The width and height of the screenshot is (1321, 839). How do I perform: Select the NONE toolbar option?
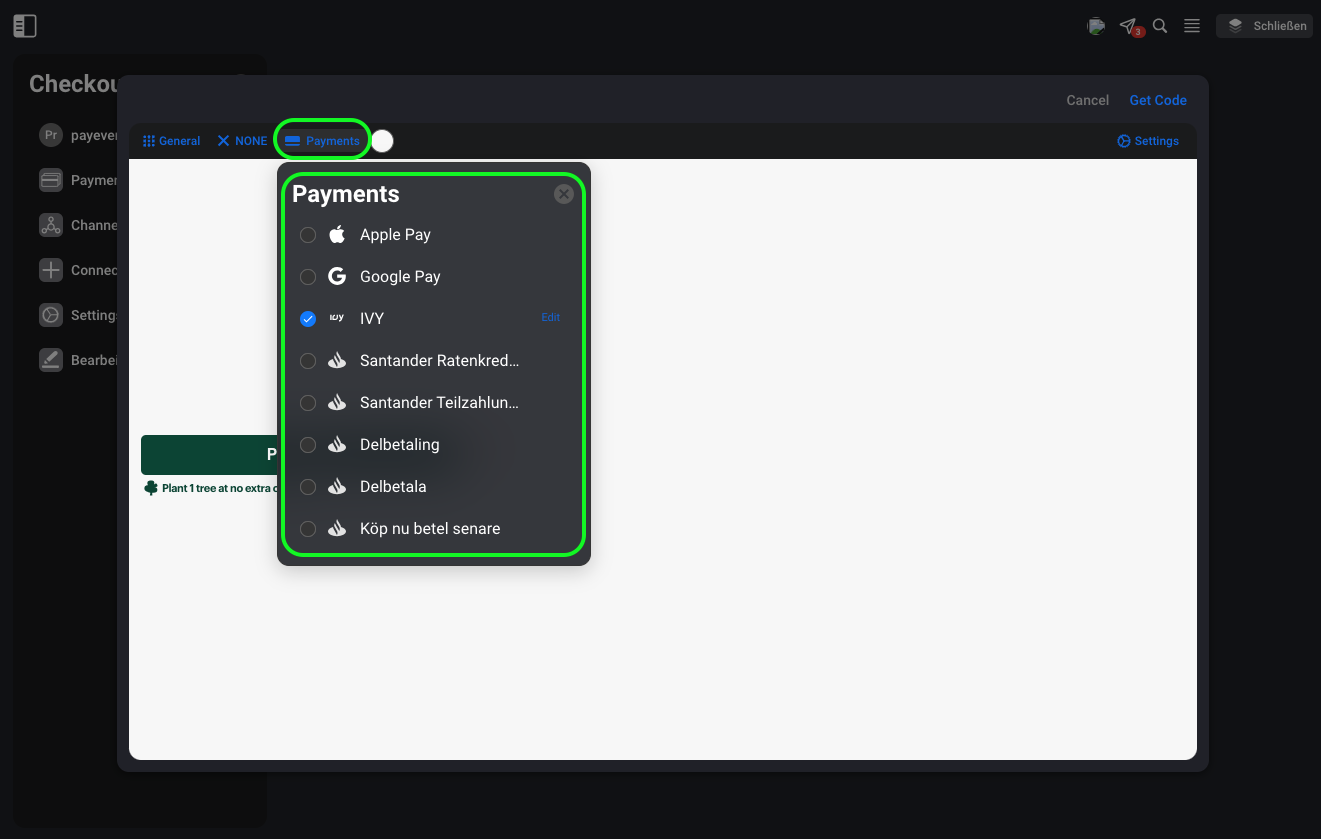click(x=242, y=141)
